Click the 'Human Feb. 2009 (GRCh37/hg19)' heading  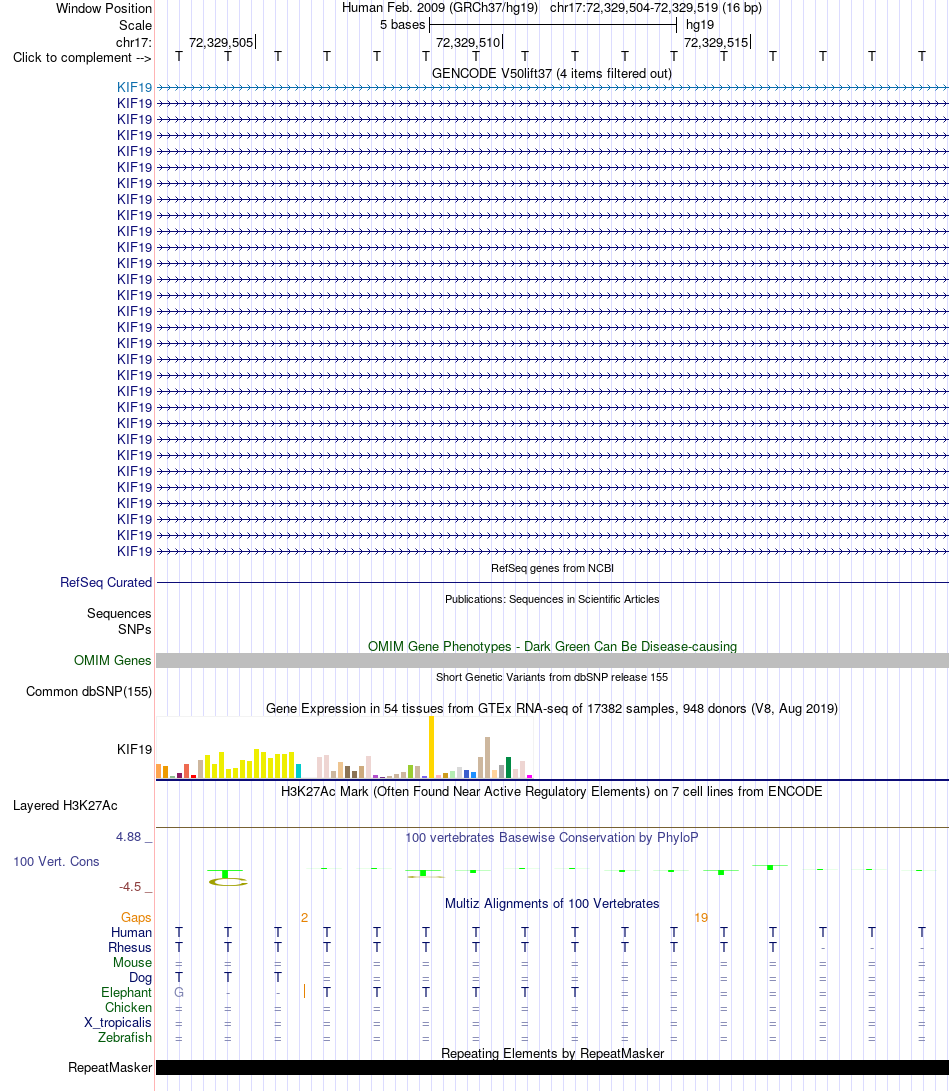click(x=440, y=8)
